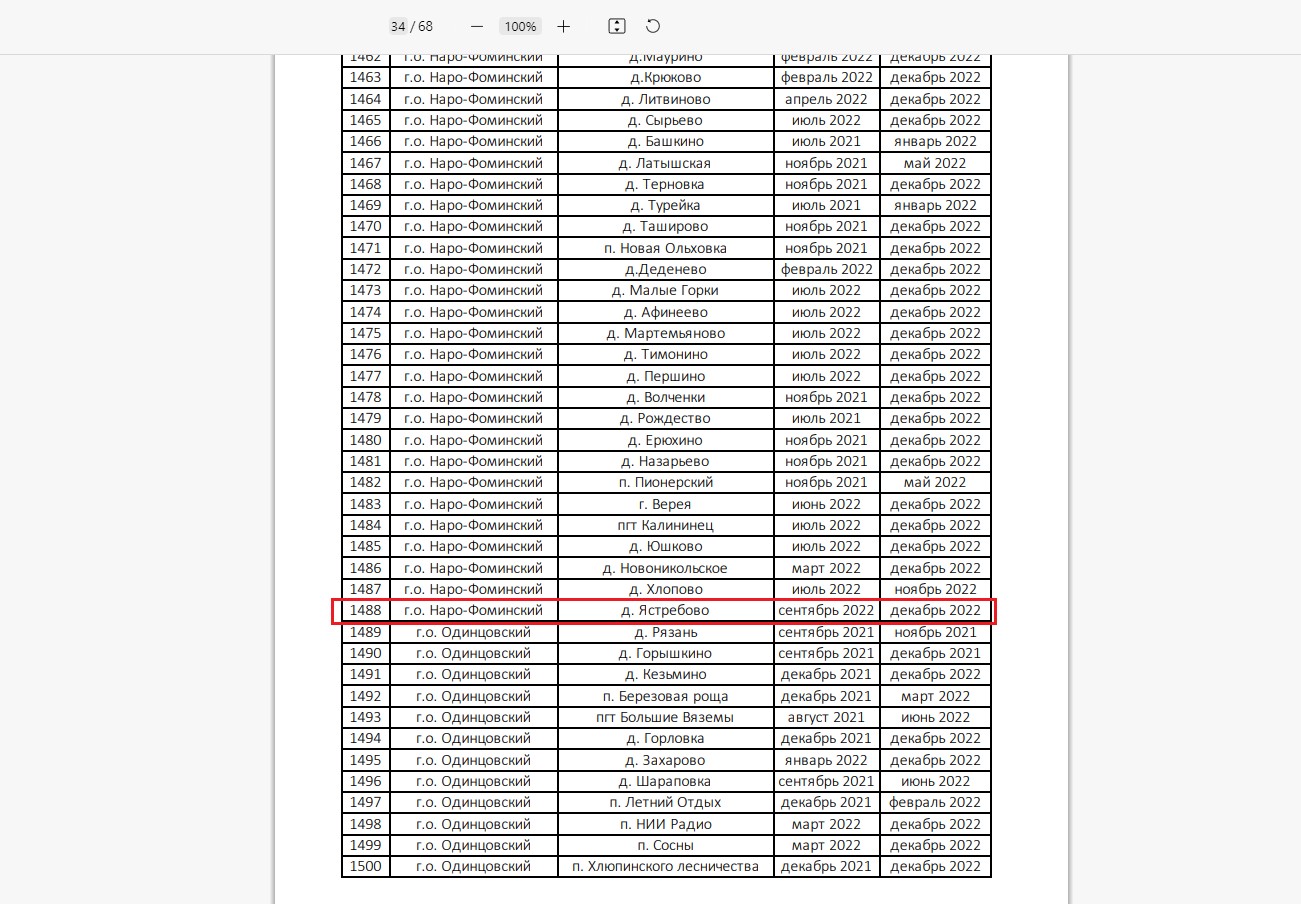This screenshot has width=1301, height=904.
Task: Select "д. Афинеево" cell
Action: (x=665, y=312)
